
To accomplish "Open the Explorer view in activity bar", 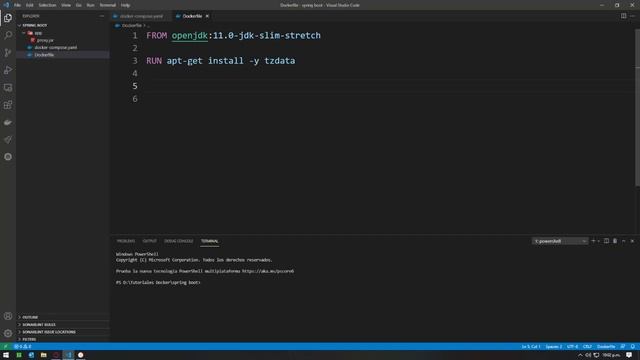I will coord(8,18).
